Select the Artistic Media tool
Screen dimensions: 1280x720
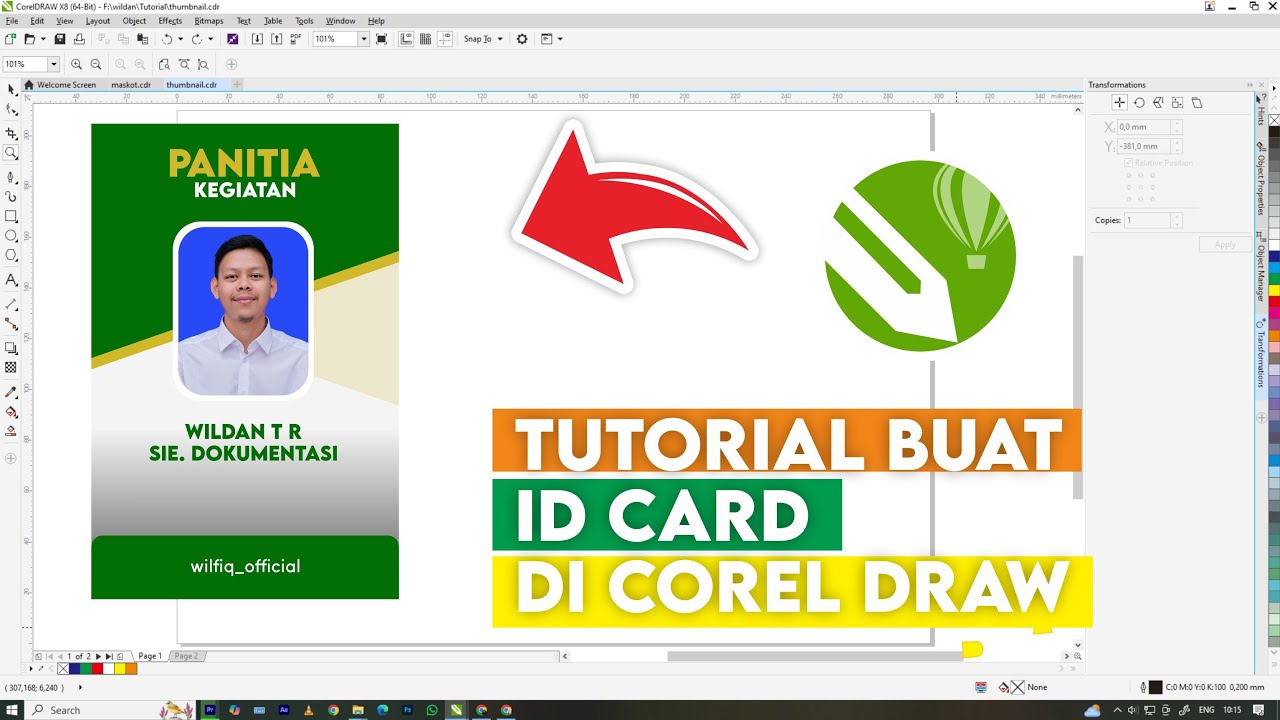pos(11,196)
